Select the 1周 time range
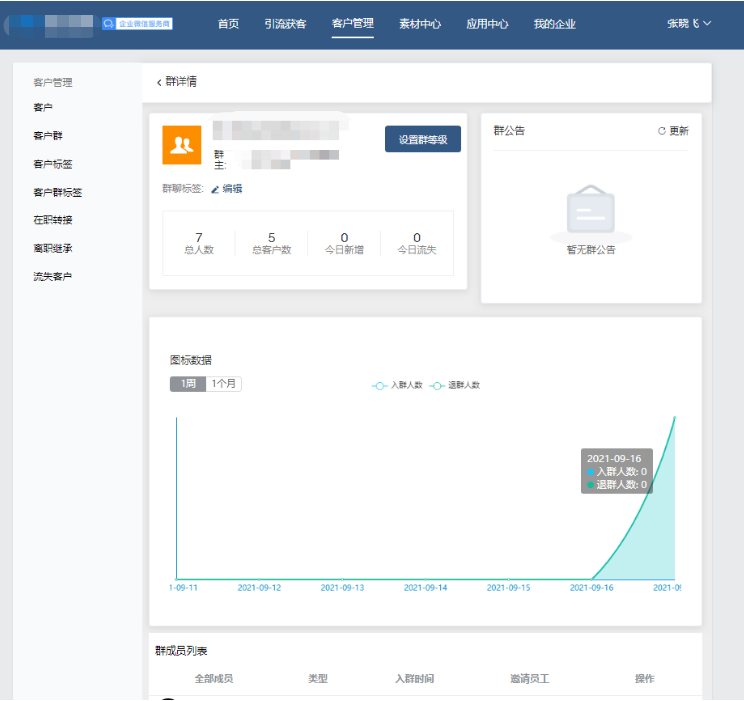 coord(187,384)
